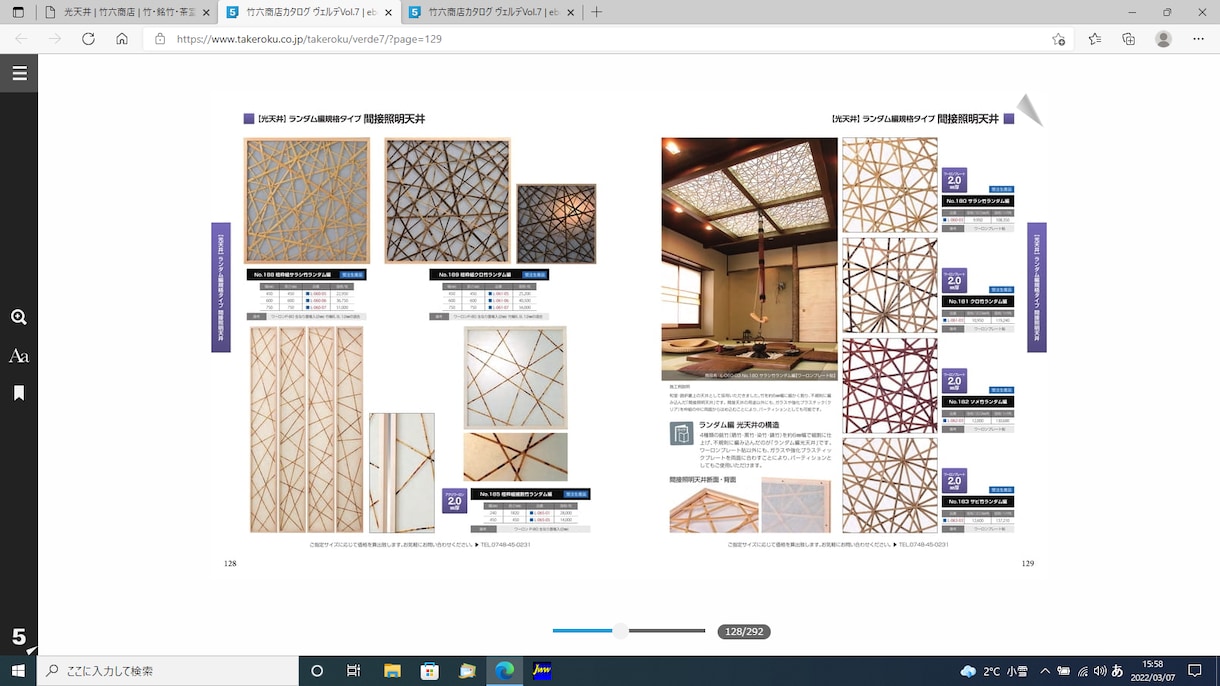Screen dimensions: 1220x686
Task: Click the page slider handle
Action: click(x=620, y=631)
